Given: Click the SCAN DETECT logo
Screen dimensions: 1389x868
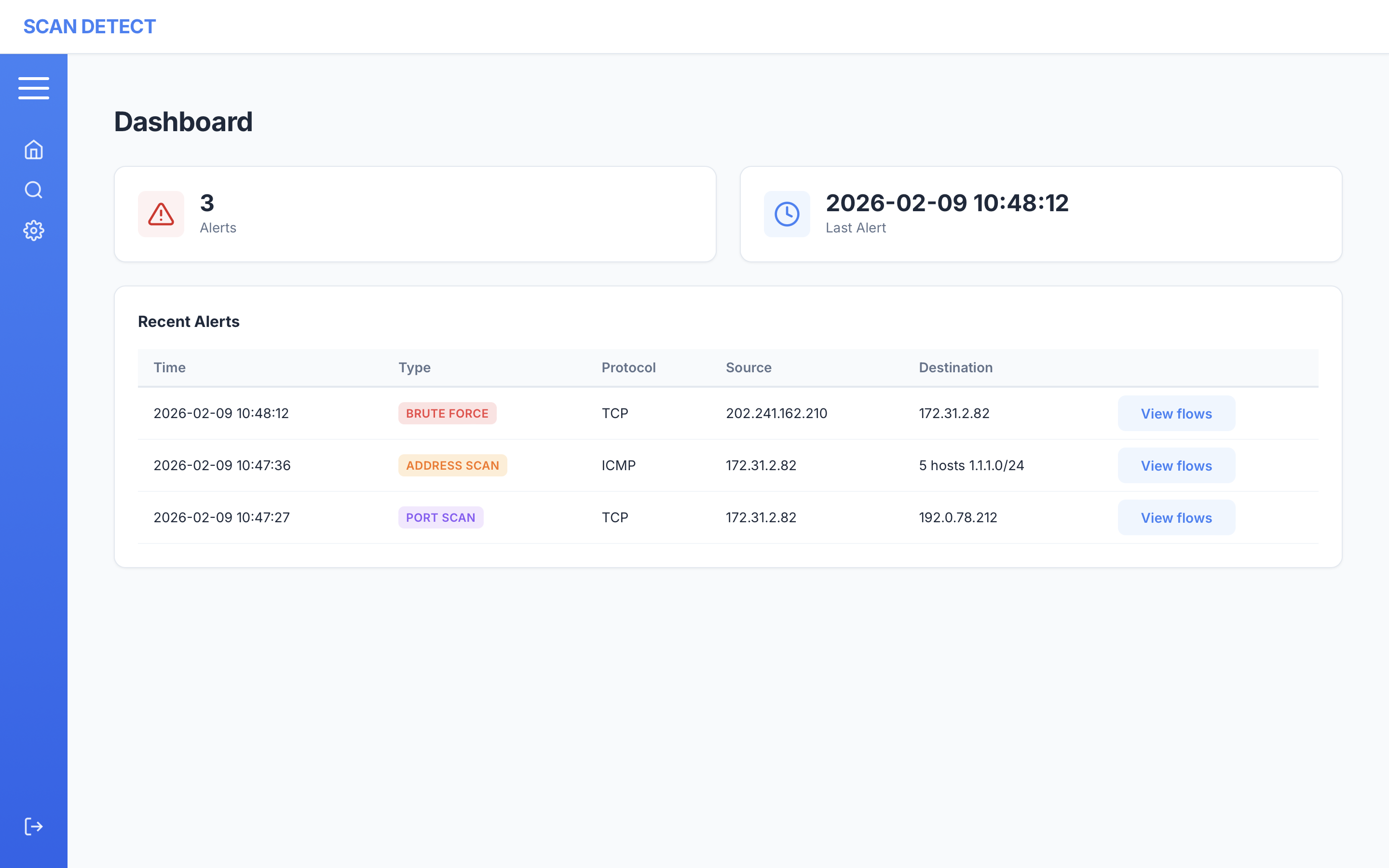Looking at the screenshot, I should [89, 27].
